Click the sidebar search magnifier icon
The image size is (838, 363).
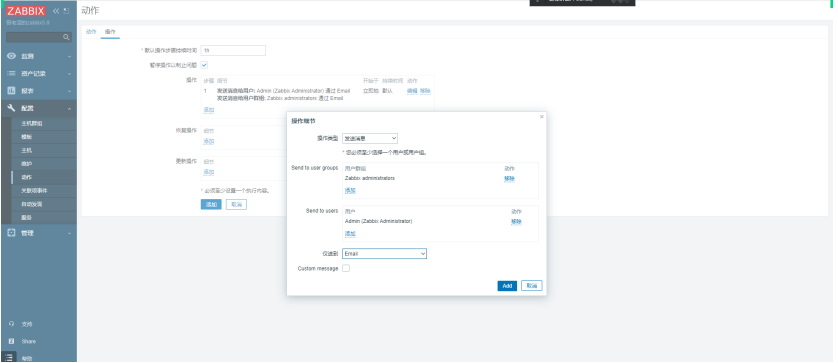(66, 37)
